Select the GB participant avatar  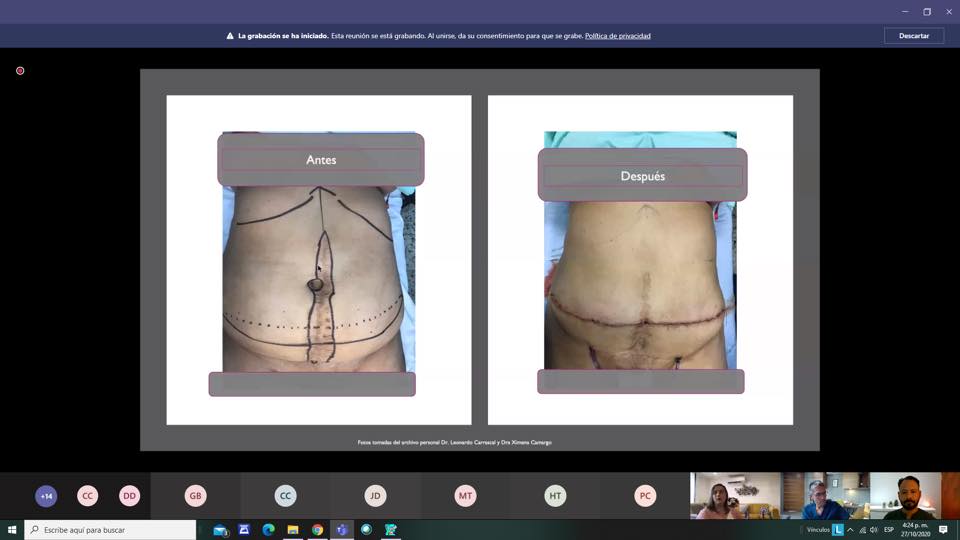195,496
